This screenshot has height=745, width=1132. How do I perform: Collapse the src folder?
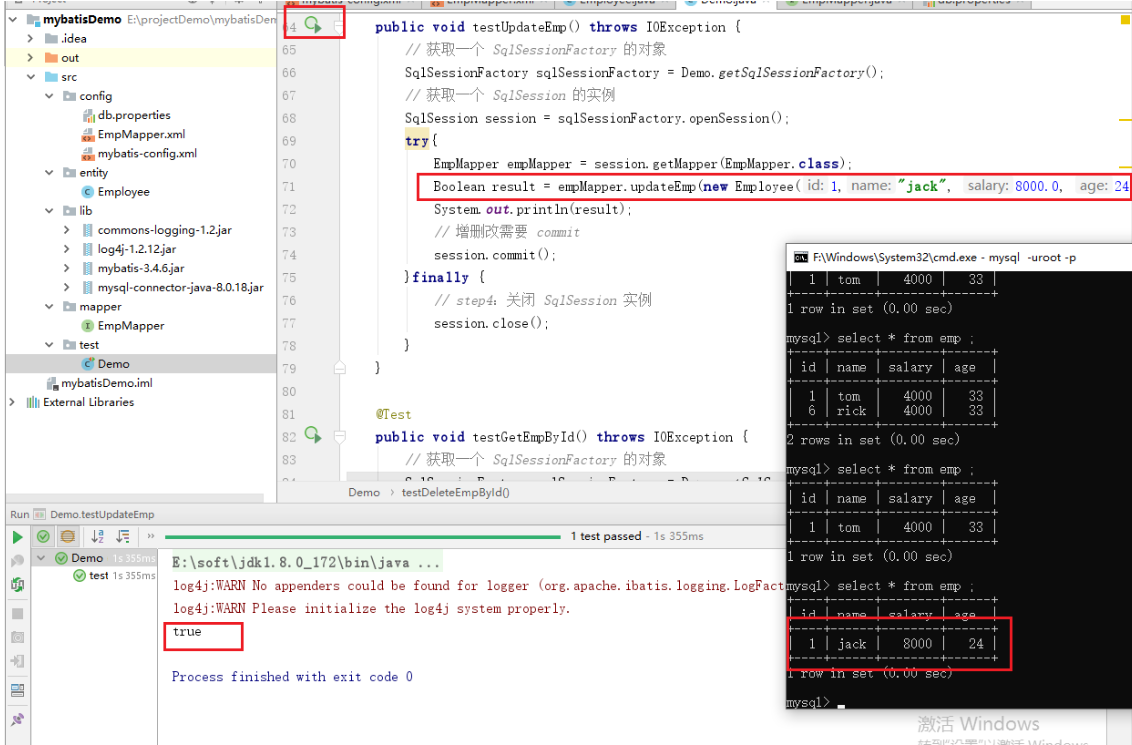click(30, 77)
